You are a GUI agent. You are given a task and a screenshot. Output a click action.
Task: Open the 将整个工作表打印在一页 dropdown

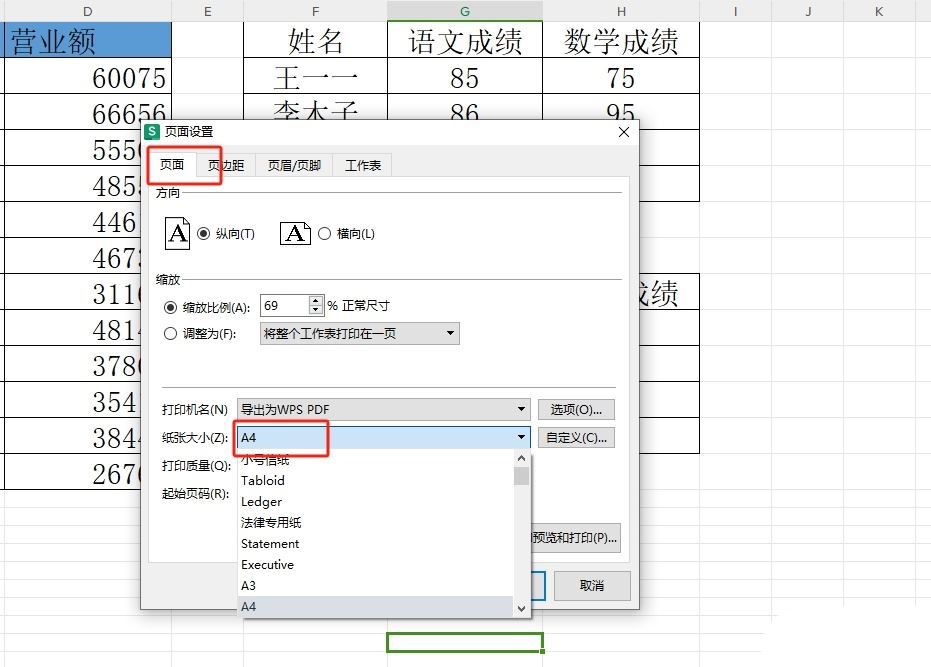click(x=359, y=333)
